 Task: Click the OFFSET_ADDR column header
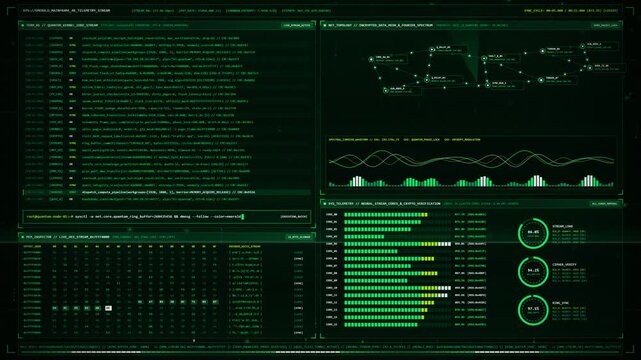point(32,246)
